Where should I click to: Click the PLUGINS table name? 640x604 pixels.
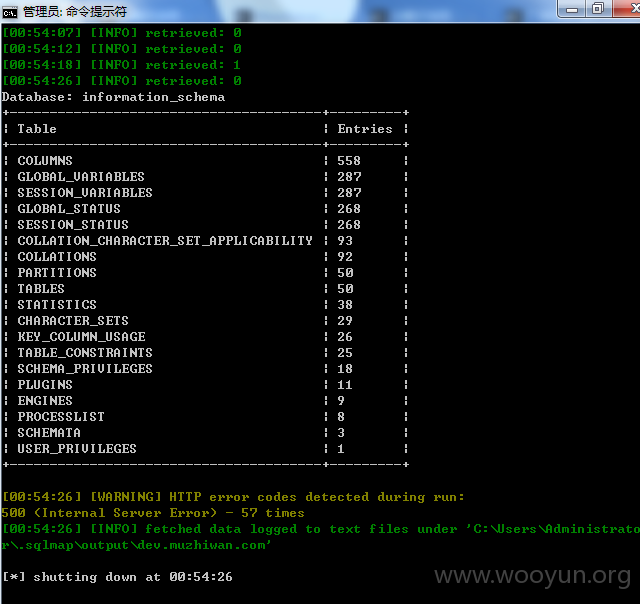[x=45, y=384]
